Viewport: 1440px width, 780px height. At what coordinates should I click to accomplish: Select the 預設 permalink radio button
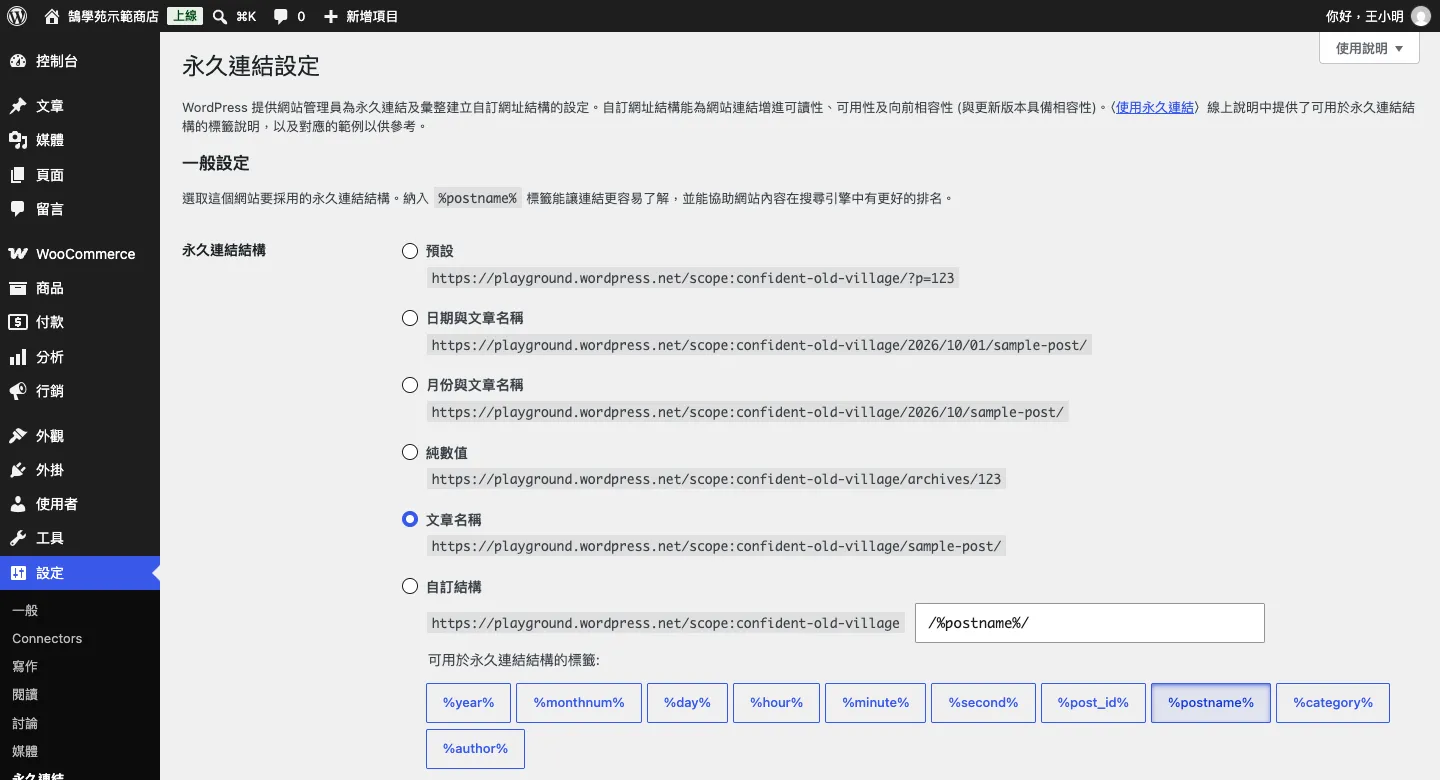tap(410, 251)
